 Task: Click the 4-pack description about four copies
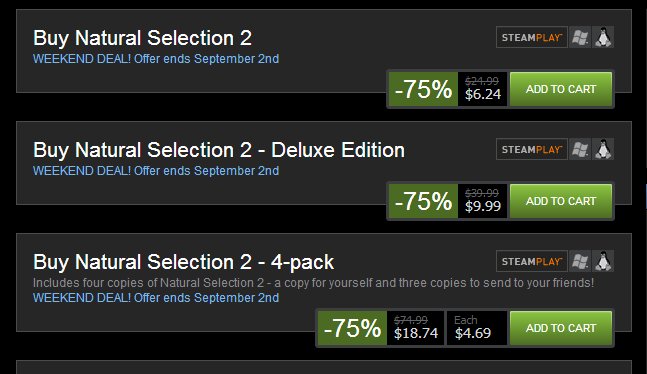[x=314, y=283]
